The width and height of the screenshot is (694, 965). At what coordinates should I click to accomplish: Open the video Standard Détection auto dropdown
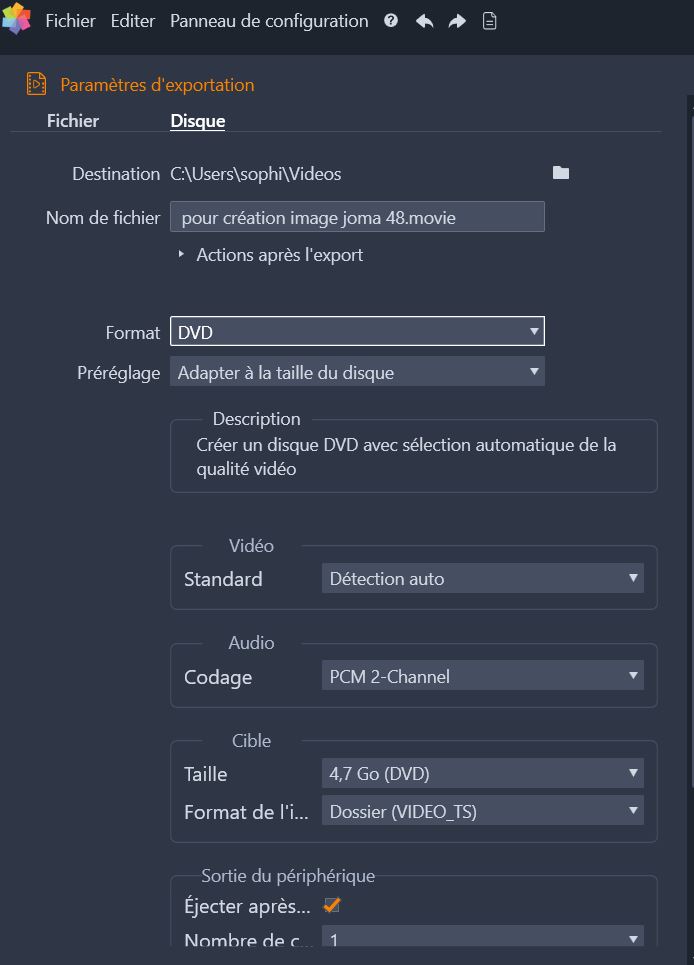coord(483,579)
